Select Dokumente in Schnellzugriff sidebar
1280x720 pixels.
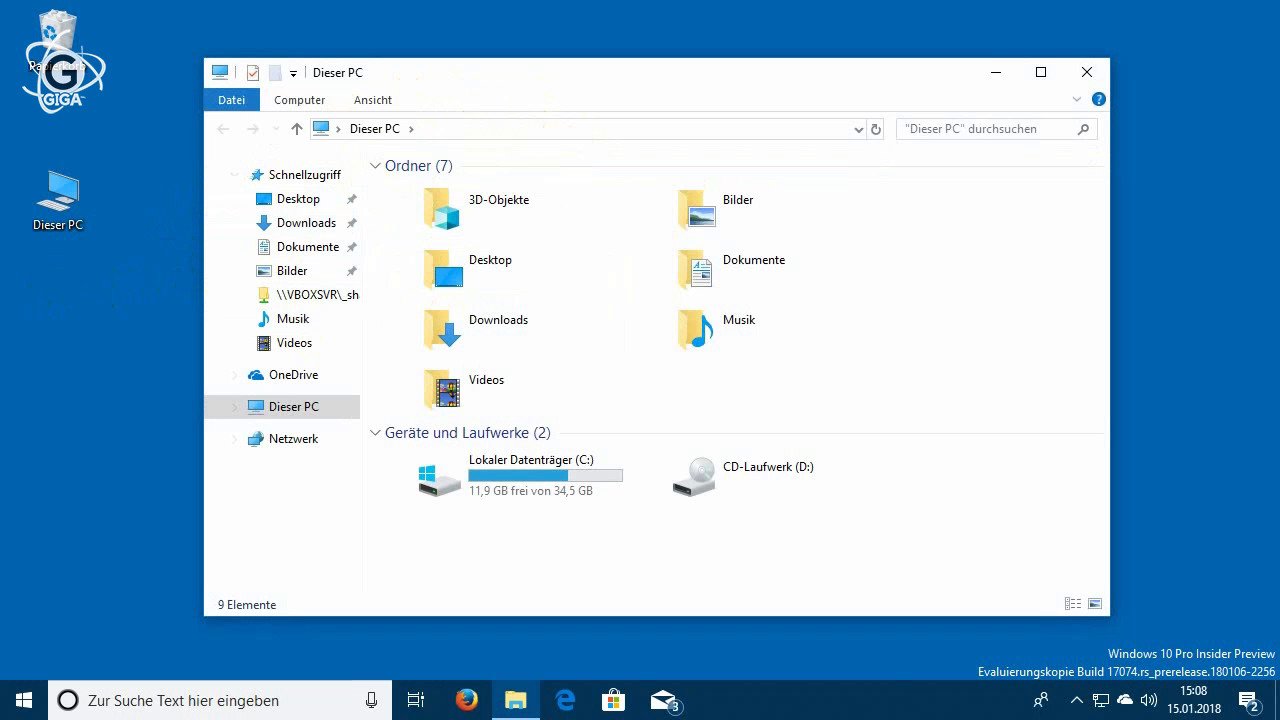pyautogui.click(x=308, y=247)
